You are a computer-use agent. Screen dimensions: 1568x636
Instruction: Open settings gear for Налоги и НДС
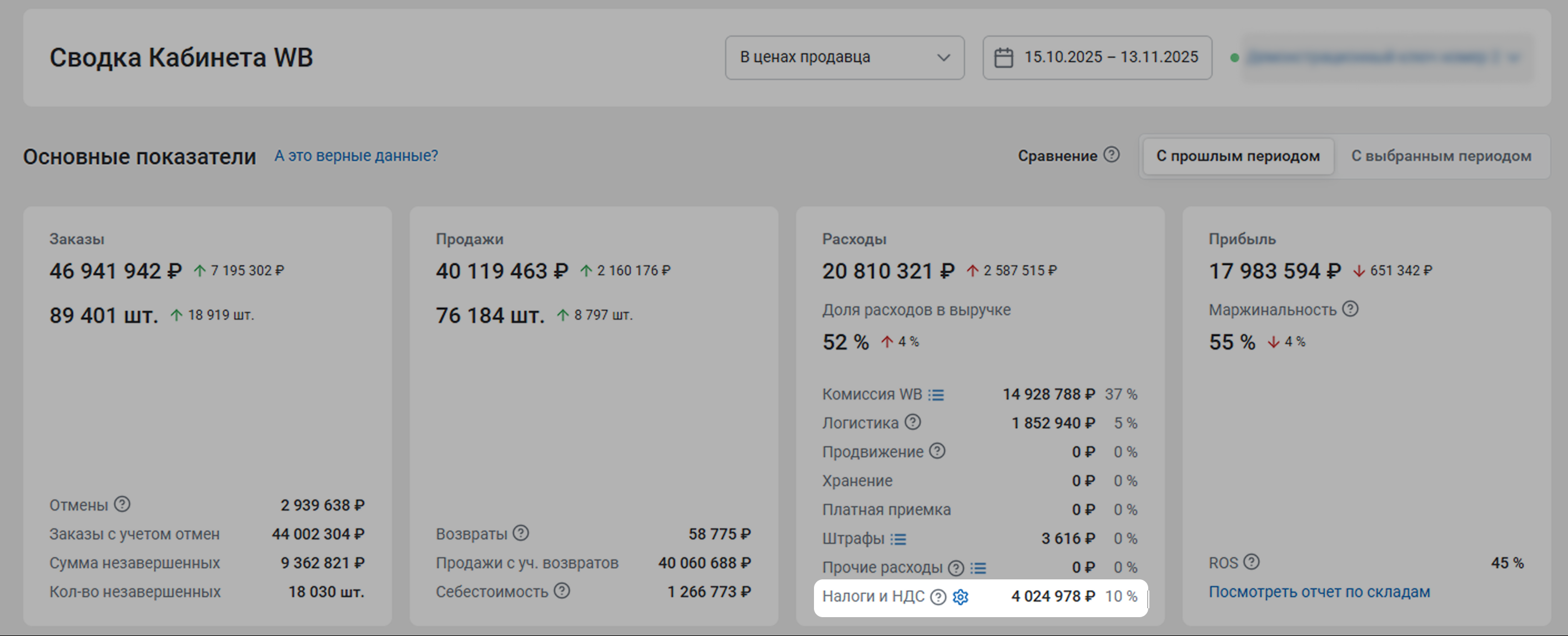click(961, 597)
